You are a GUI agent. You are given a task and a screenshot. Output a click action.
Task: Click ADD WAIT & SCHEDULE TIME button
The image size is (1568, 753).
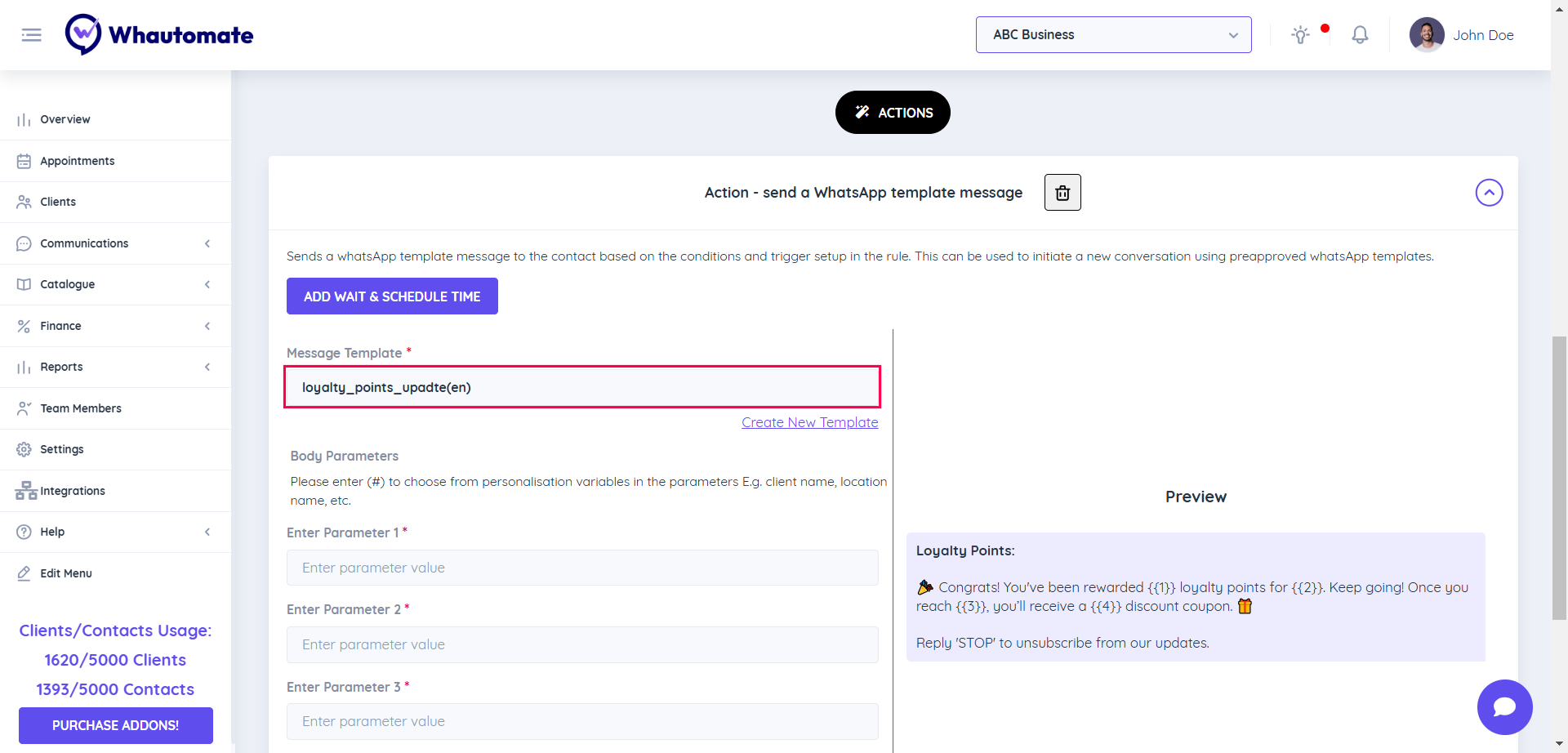(x=392, y=296)
